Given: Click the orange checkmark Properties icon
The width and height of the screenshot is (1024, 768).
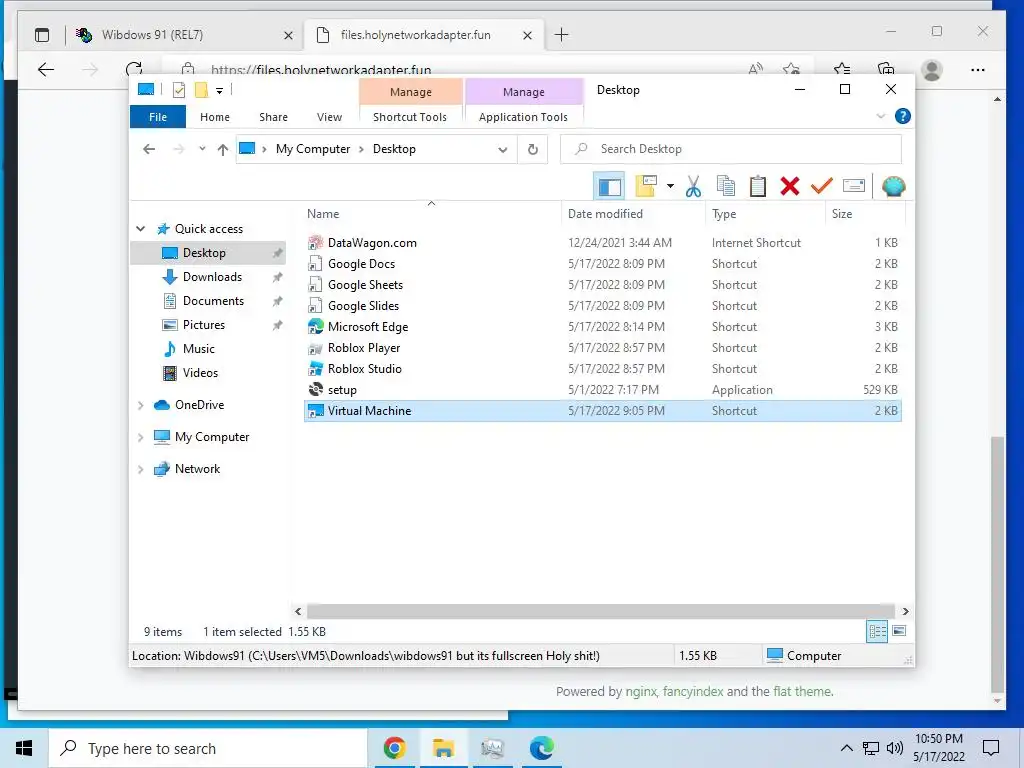Looking at the screenshot, I should 822,186.
